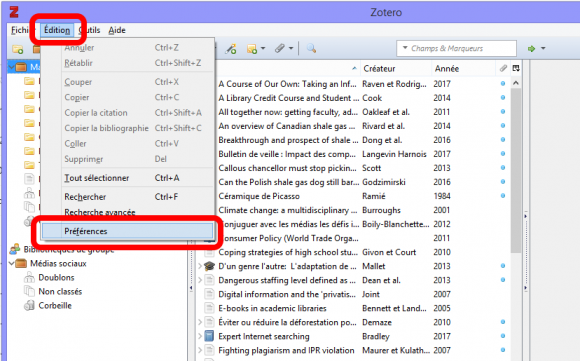Viewport: 580px width, 361px height.
Task: Select Non classés under Médias sociaux
Action: tap(60, 291)
